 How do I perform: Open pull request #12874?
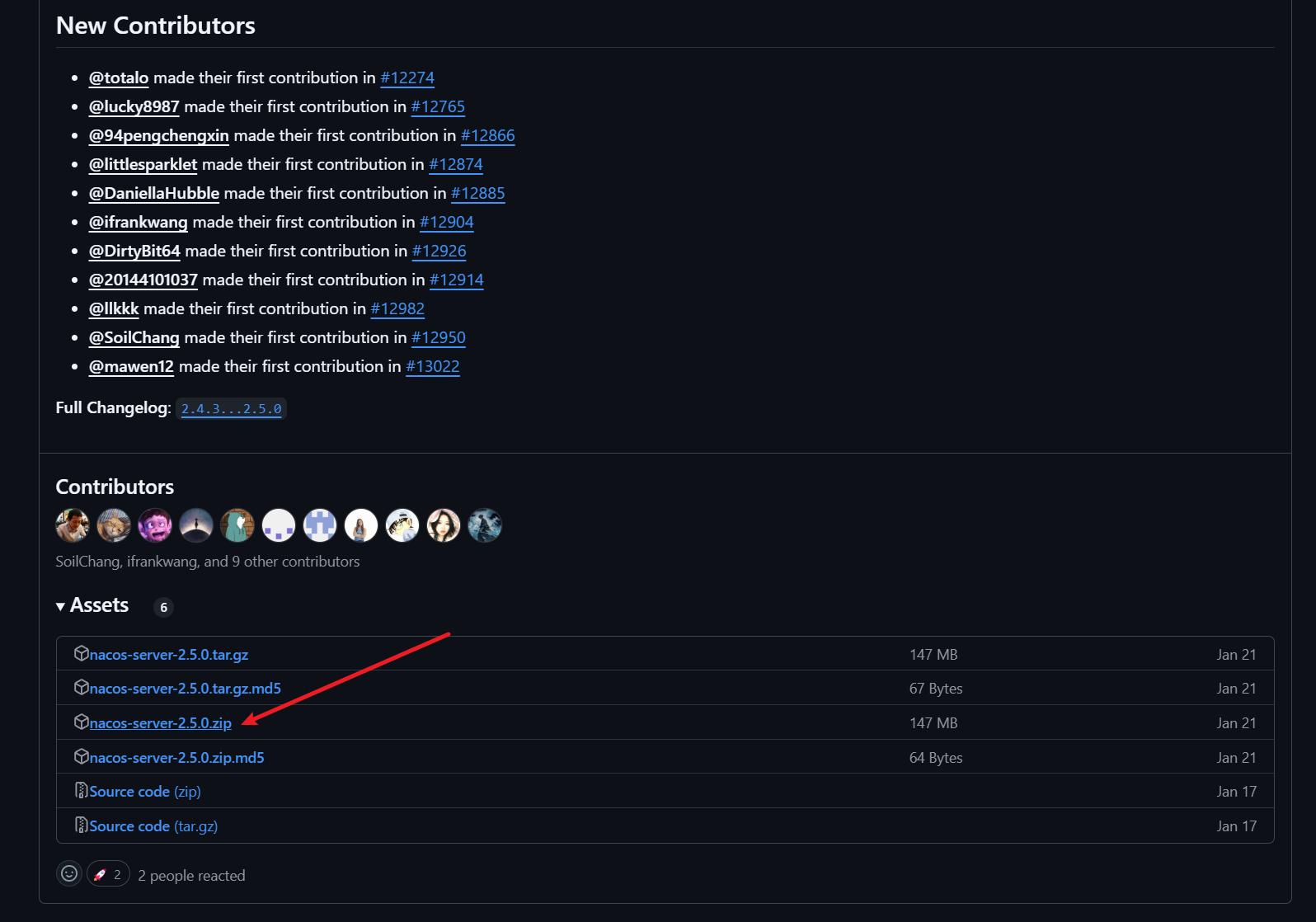456,164
